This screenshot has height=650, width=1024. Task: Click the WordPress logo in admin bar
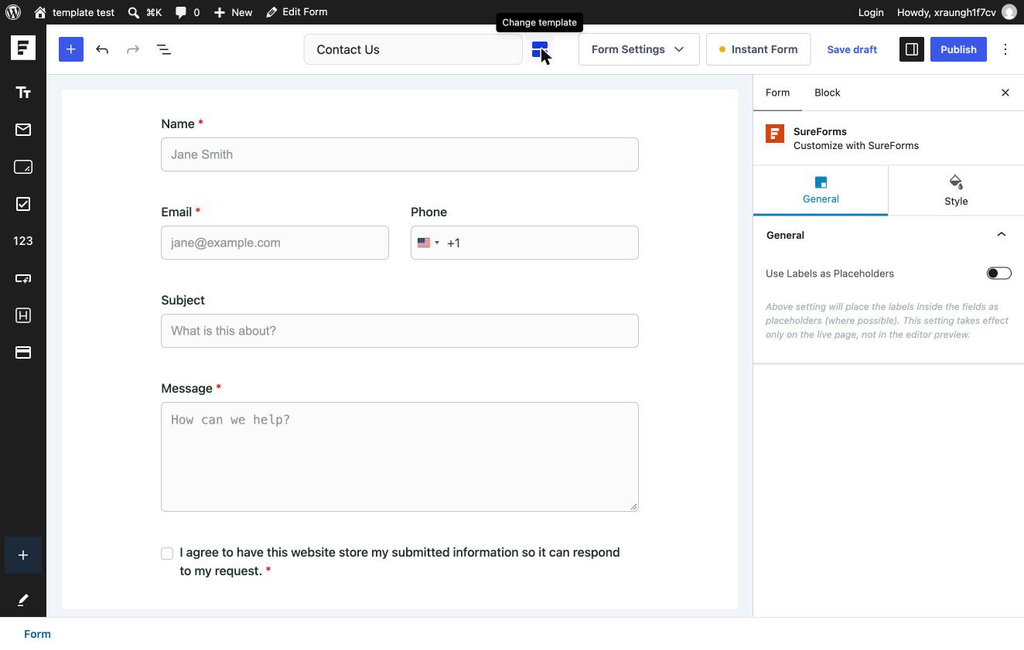click(13, 12)
